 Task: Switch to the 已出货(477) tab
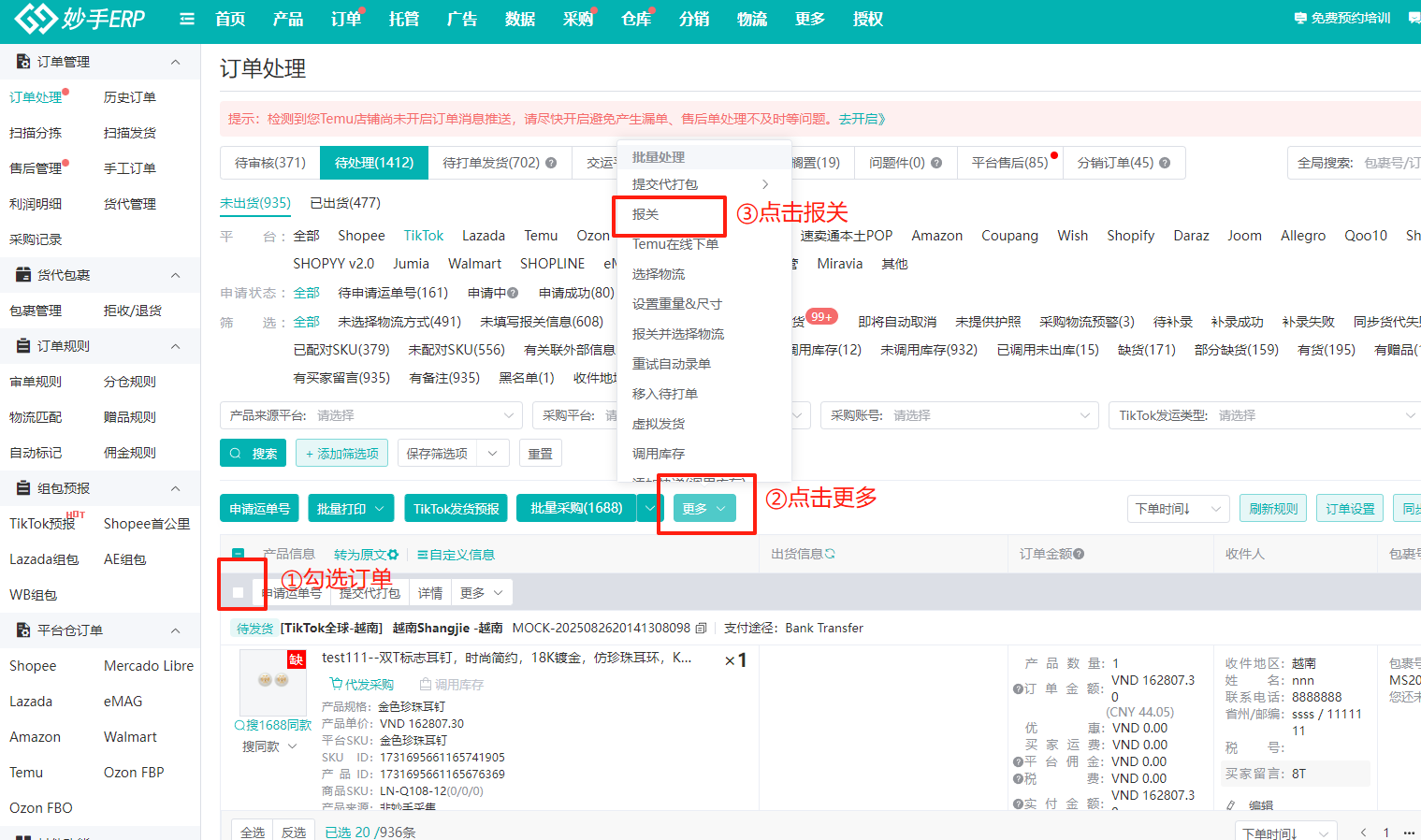click(x=345, y=203)
